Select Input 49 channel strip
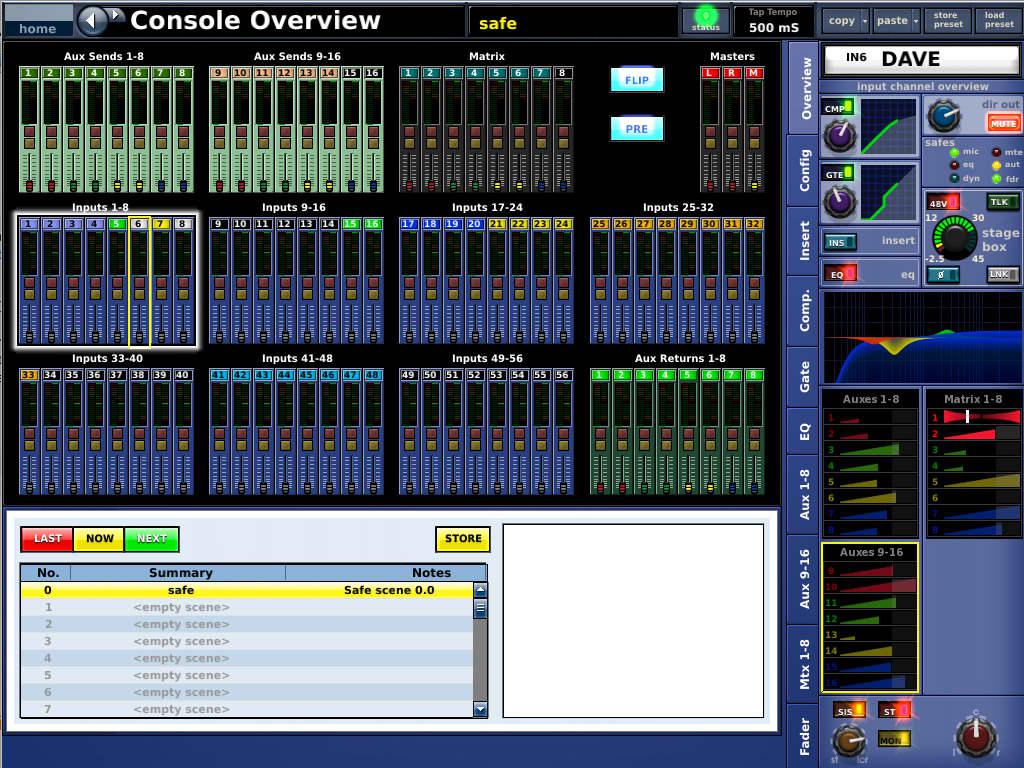 [x=409, y=431]
